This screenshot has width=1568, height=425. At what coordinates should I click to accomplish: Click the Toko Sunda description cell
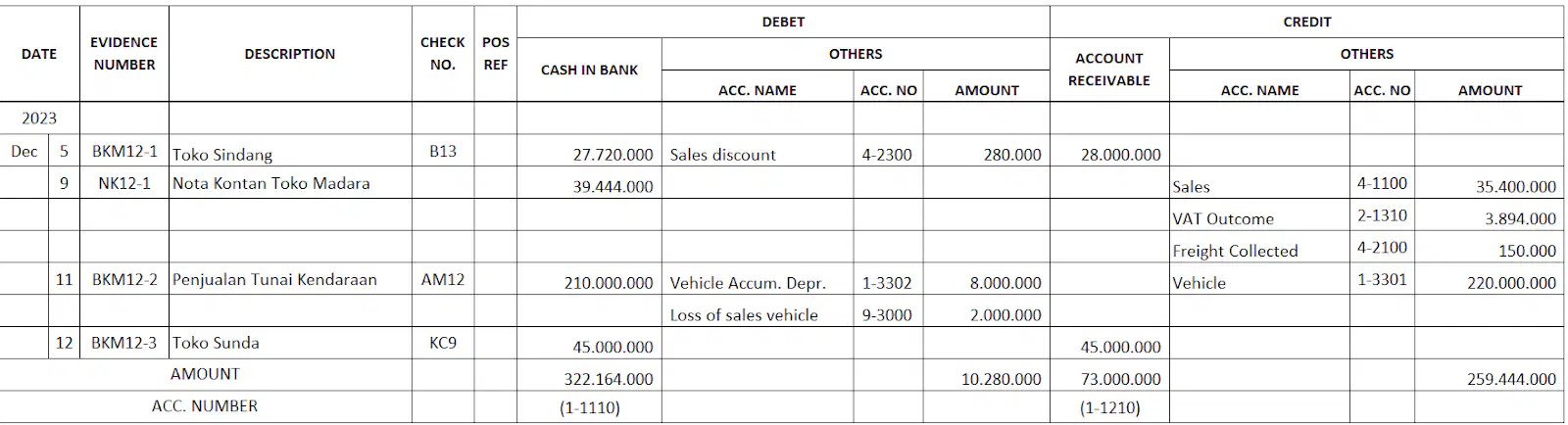290,343
